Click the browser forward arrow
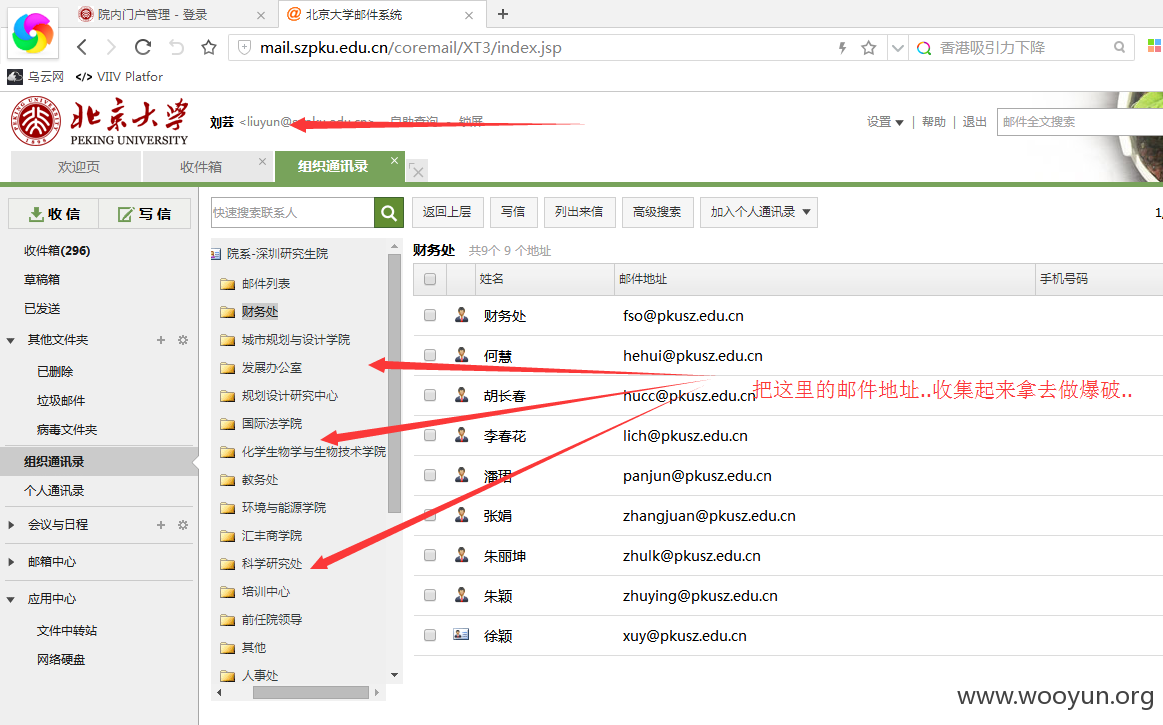1163x725 pixels. click(111, 47)
